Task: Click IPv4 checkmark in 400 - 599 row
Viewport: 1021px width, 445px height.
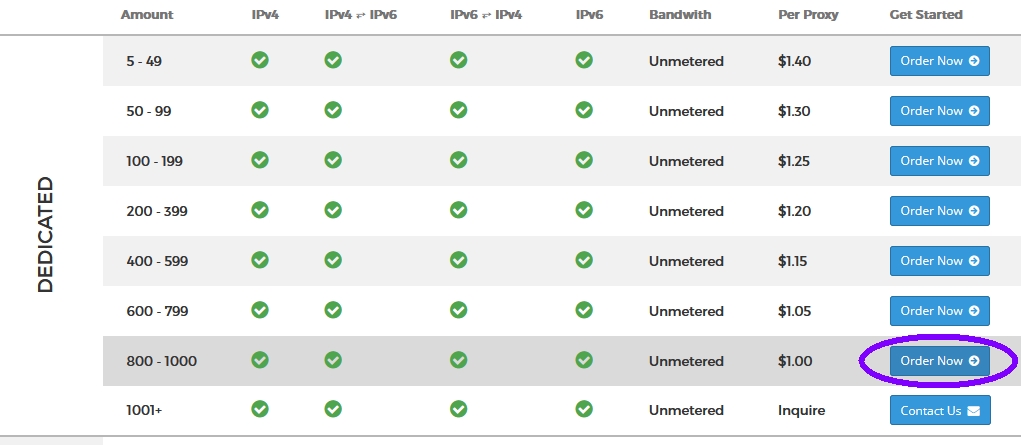Action: [260, 260]
